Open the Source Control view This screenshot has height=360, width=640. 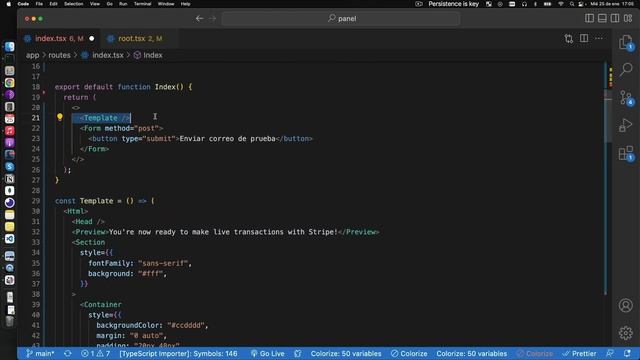[x=626, y=98]
